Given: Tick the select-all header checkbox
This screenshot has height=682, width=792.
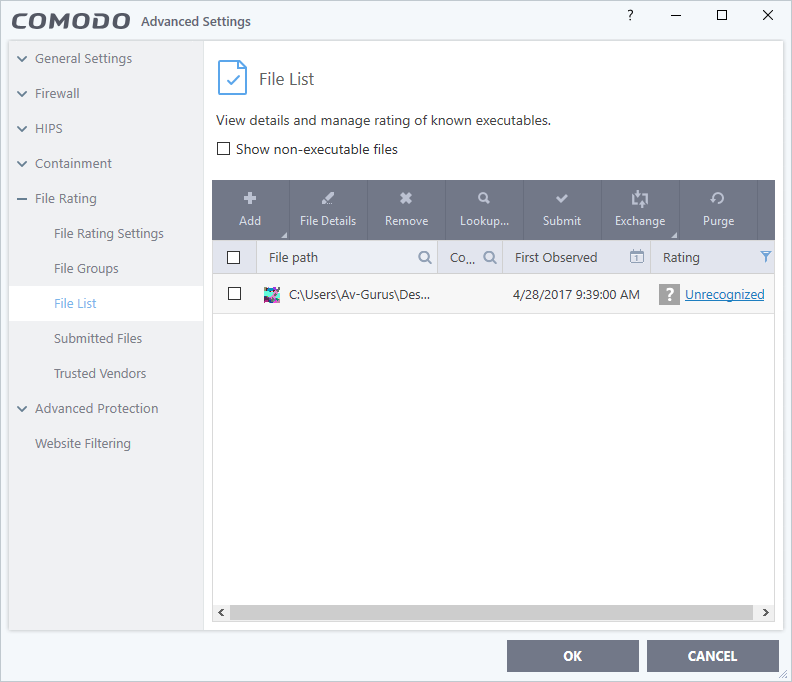Looking at the screenshot, I should [233, 258].
